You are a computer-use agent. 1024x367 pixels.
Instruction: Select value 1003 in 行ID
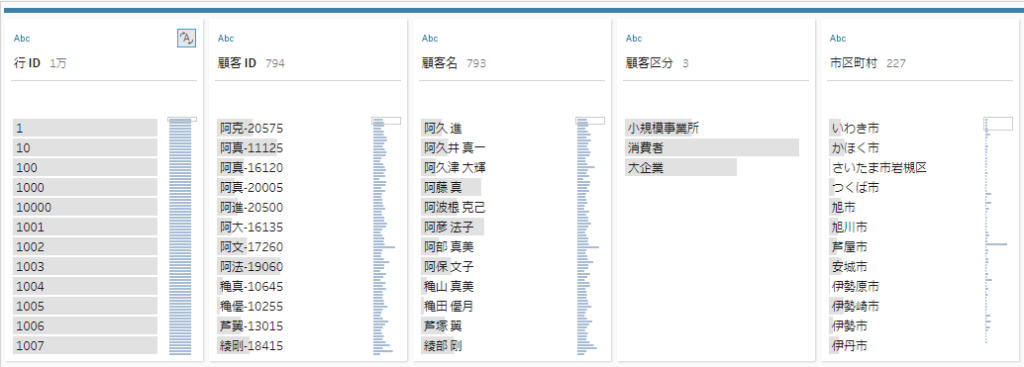coord(85,266)
